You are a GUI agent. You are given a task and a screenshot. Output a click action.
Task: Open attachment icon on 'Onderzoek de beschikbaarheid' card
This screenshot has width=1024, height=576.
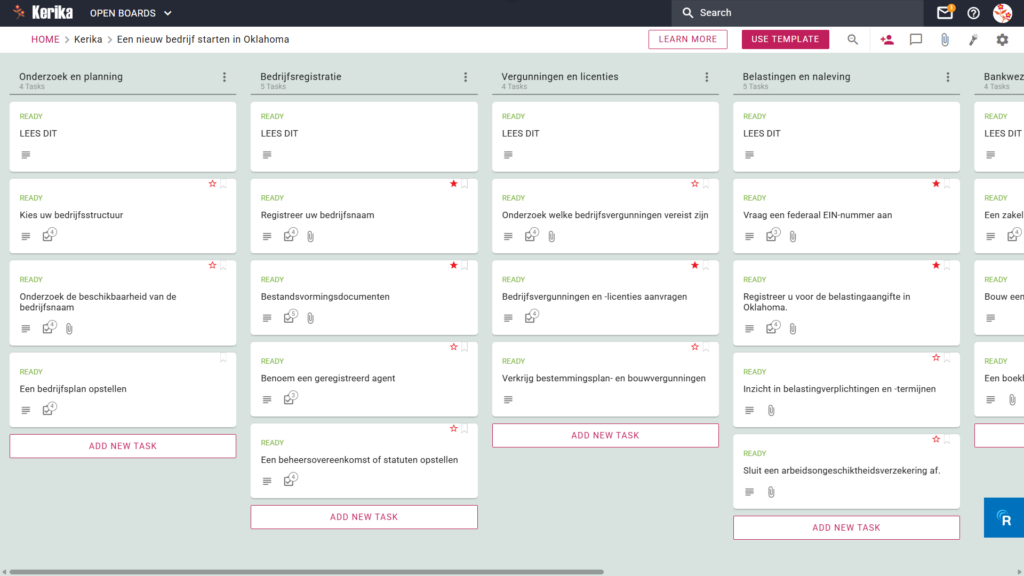click(69, 328)
